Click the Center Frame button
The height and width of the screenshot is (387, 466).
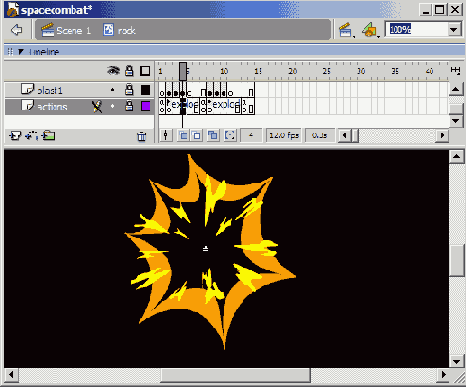point(165,135)
